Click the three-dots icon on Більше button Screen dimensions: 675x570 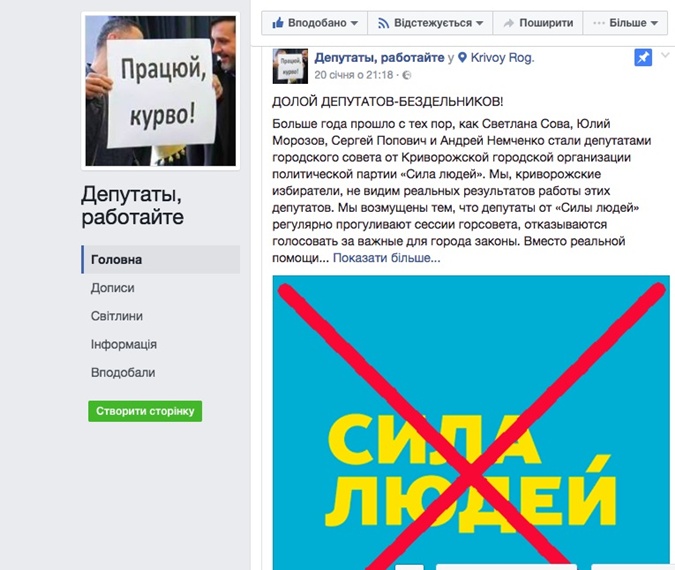[599, 23]
